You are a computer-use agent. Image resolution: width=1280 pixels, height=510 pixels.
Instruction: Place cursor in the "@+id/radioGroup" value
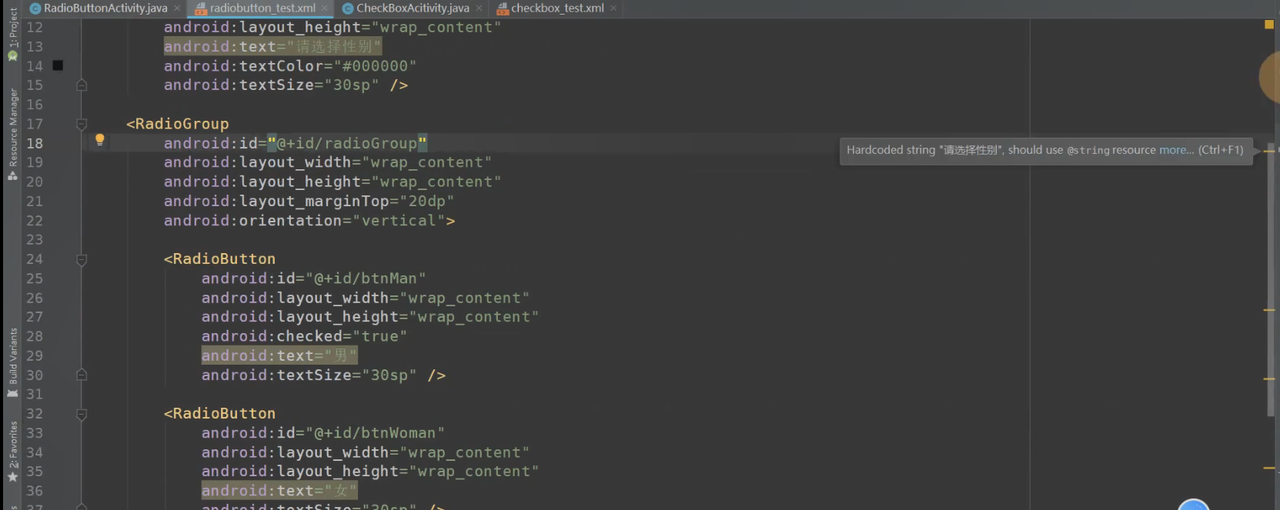(x=347, y=143)
